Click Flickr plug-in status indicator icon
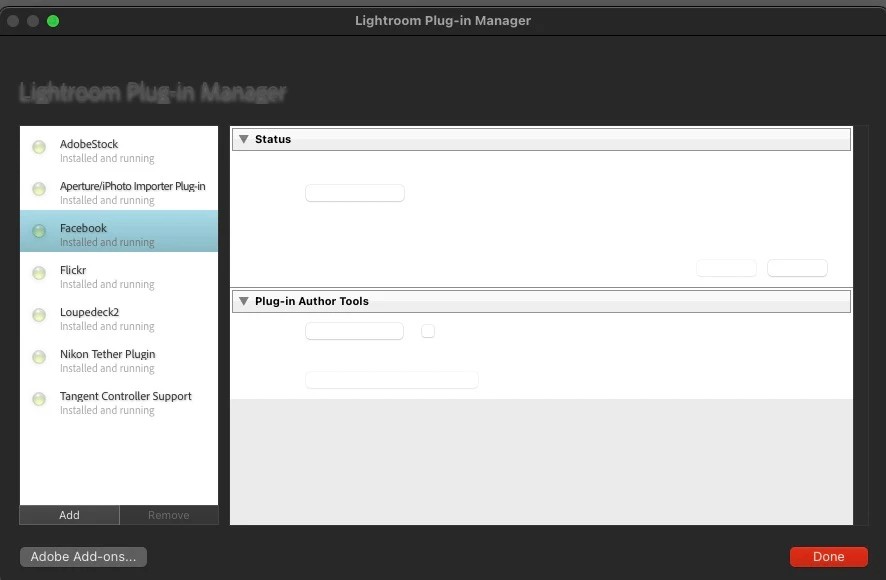Screen dimensions: 886x580 [x=39, y=273]
